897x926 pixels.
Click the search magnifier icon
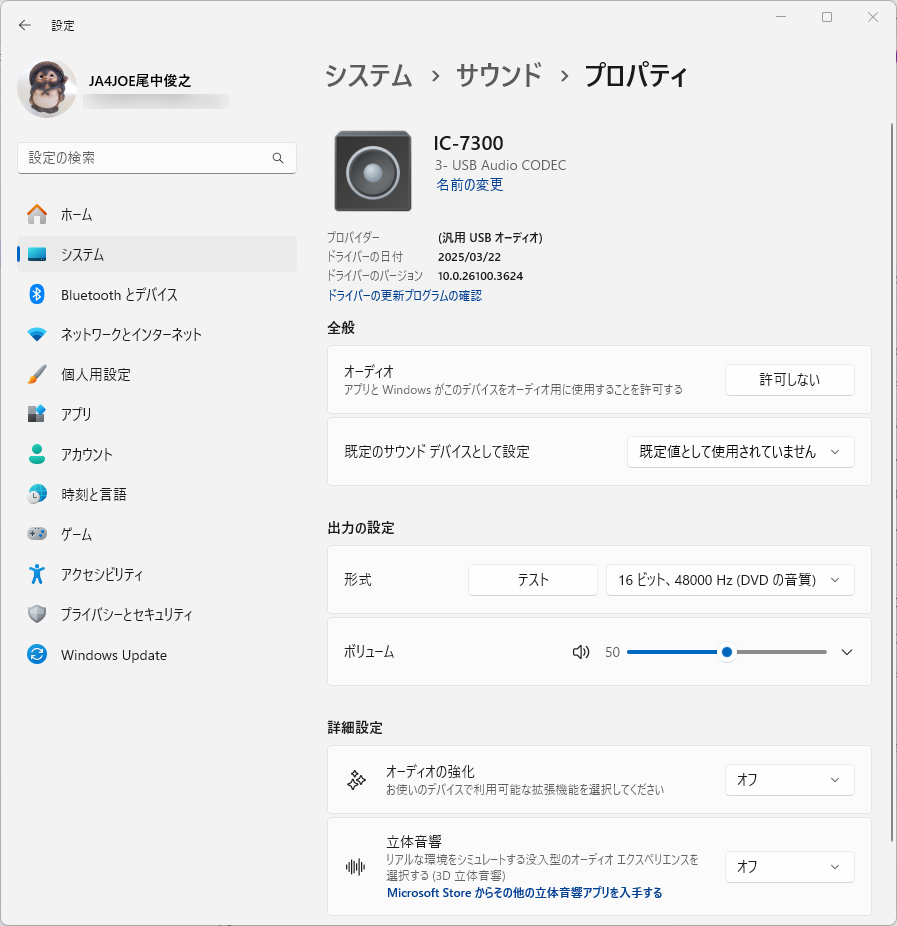(278, 158)
